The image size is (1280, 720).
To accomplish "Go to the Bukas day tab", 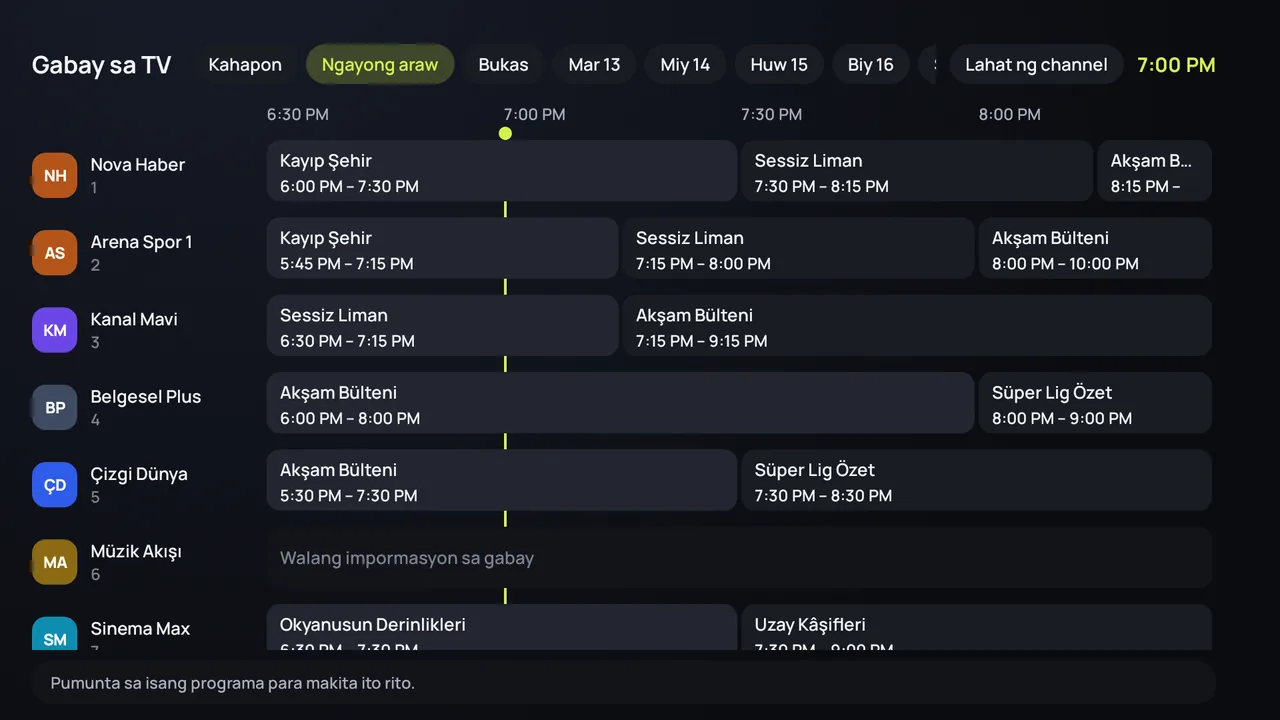I will coord(503,64).
